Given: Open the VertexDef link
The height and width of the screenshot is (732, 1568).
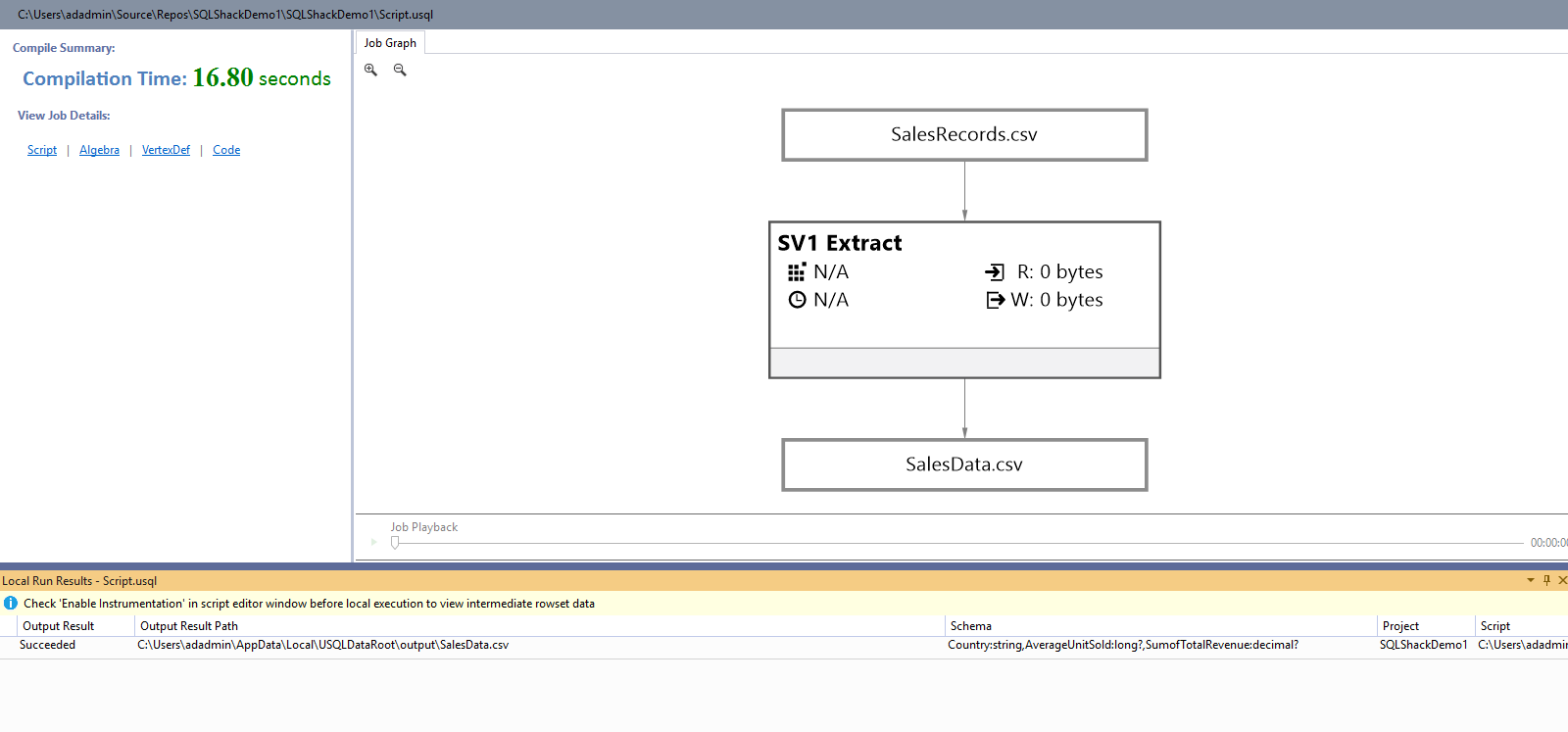Looking at the screenshot, I should tap(166, 150).
